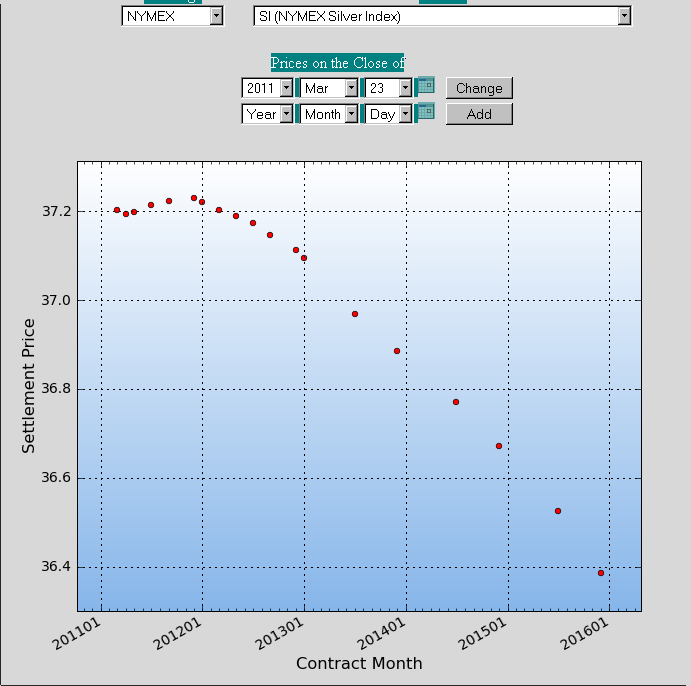691x686 pixels.
Task: Click the Add button
Action: click(x=479, y=114)
